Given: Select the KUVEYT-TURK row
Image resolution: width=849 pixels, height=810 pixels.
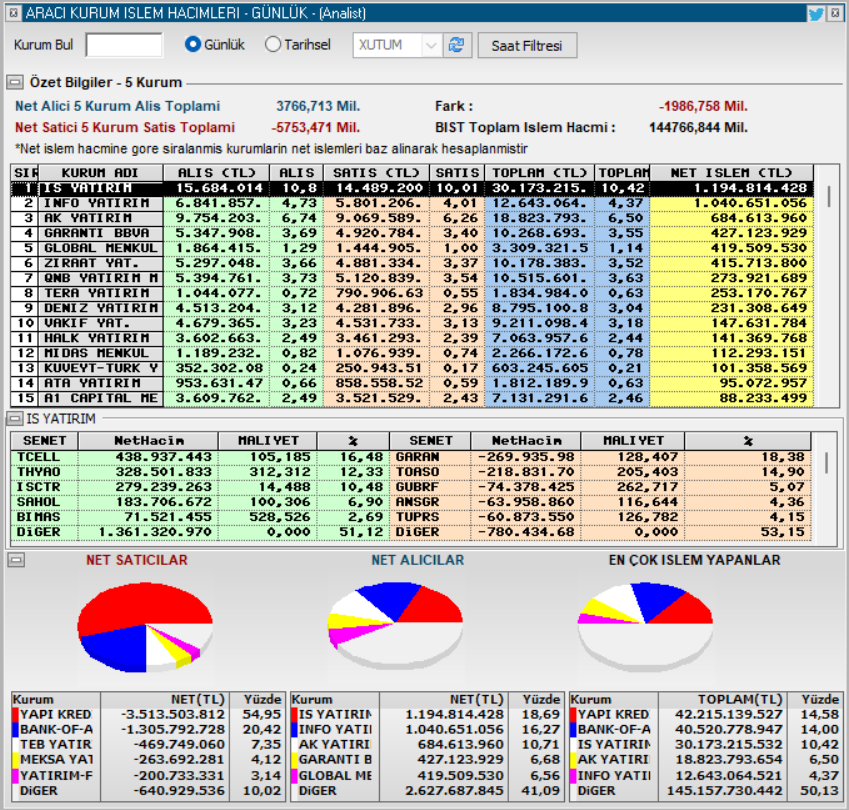Looking at the screenshot, I should [412, 368].
